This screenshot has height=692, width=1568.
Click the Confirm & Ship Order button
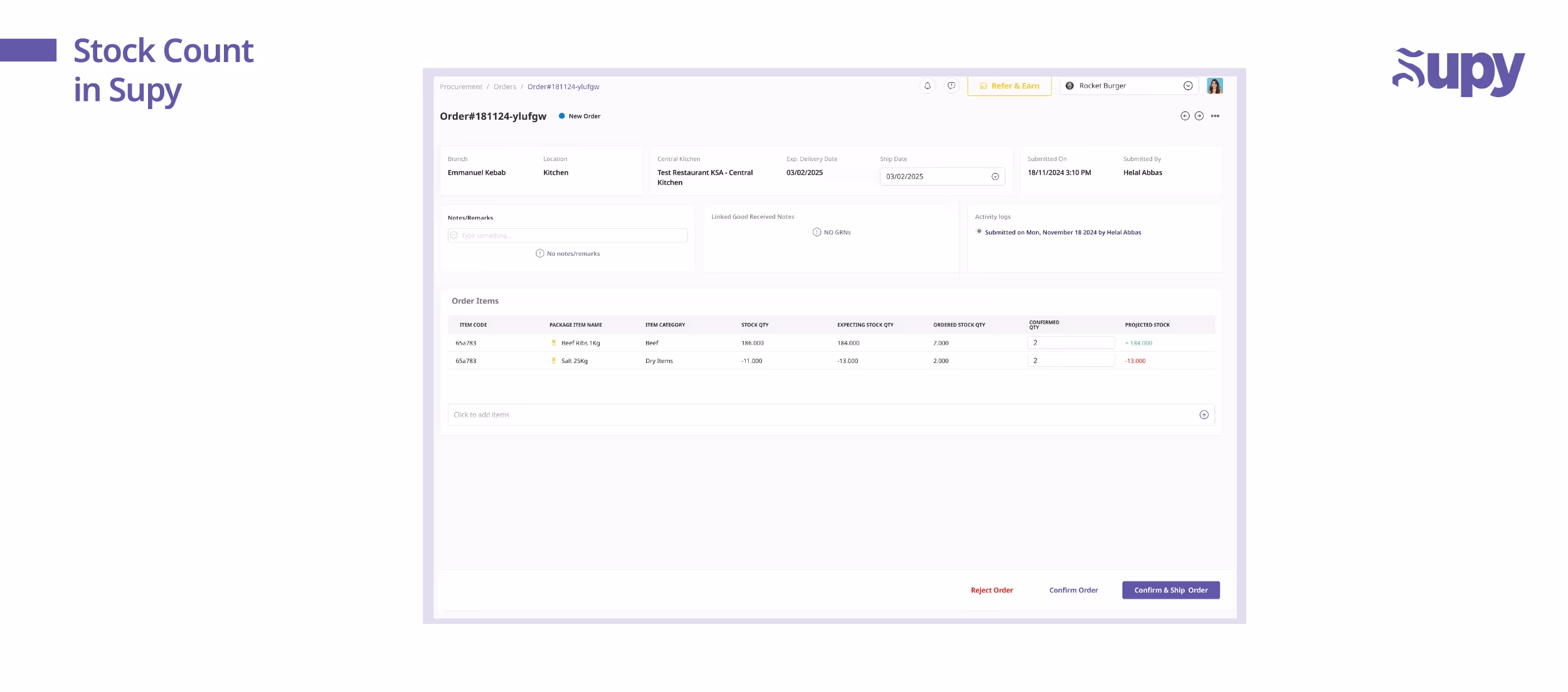1170,590
